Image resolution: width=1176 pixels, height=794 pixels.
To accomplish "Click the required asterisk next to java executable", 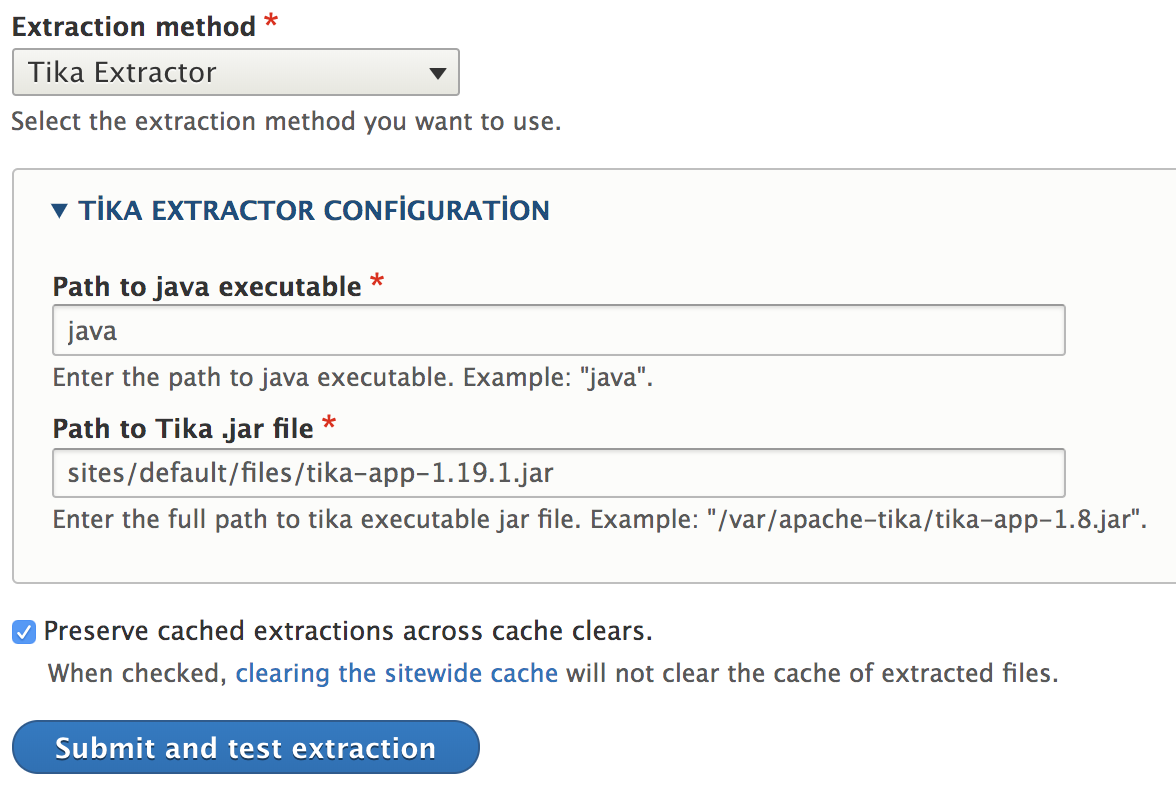I will [x=377, y=285].
